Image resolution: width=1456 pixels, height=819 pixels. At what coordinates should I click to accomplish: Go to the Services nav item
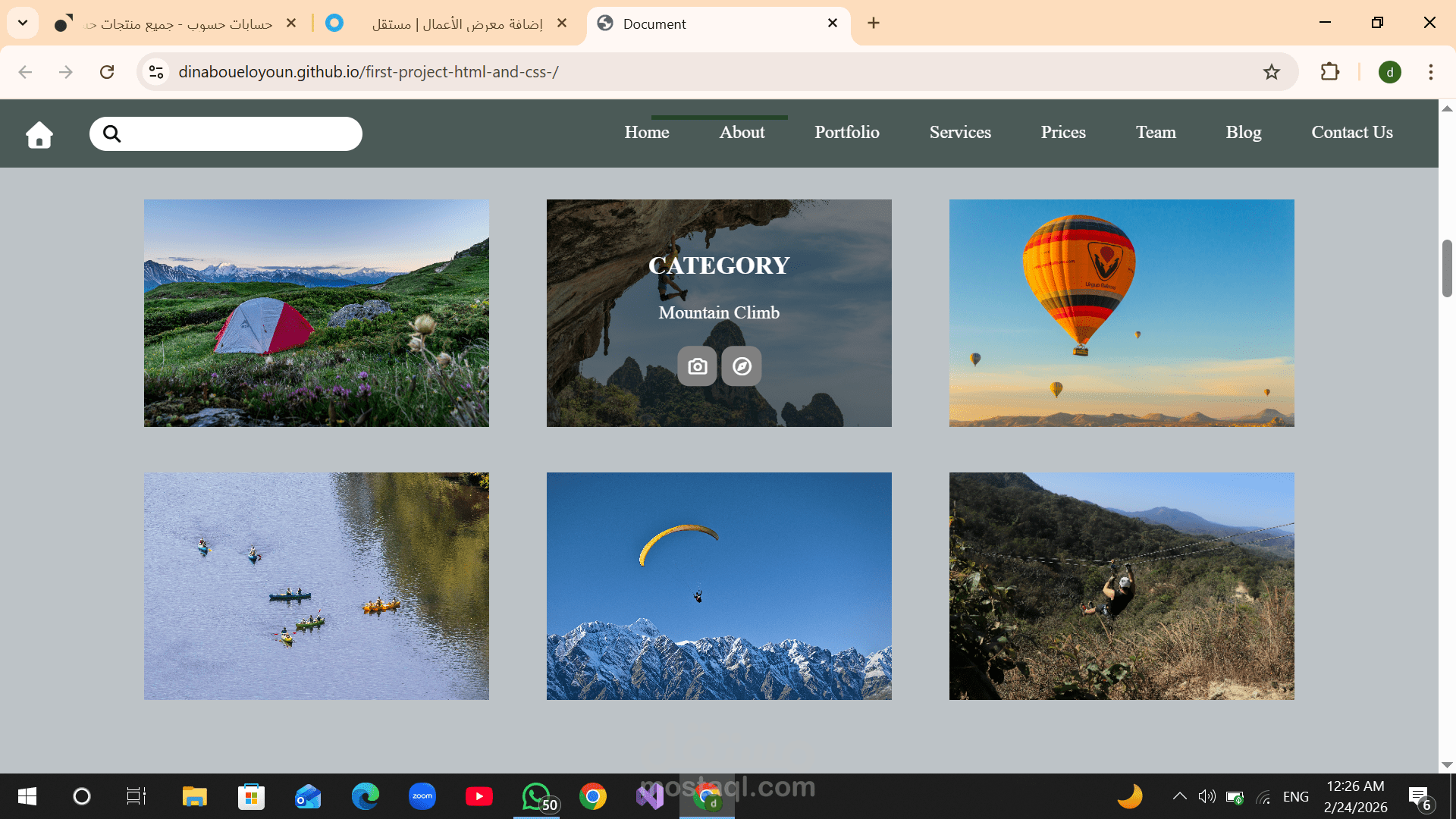[960, 132]
